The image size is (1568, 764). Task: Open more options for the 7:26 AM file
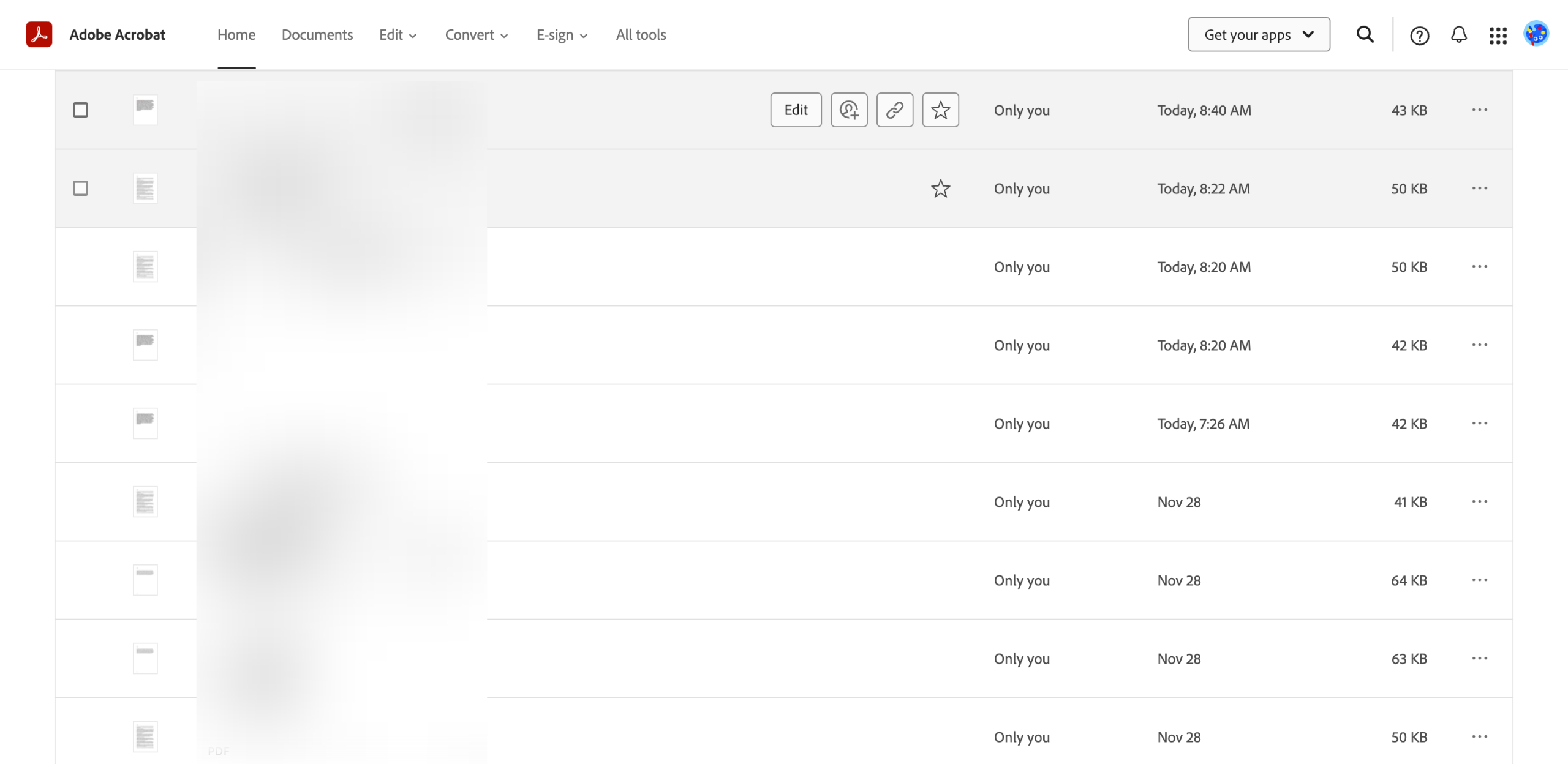(x=1479, y=424)
